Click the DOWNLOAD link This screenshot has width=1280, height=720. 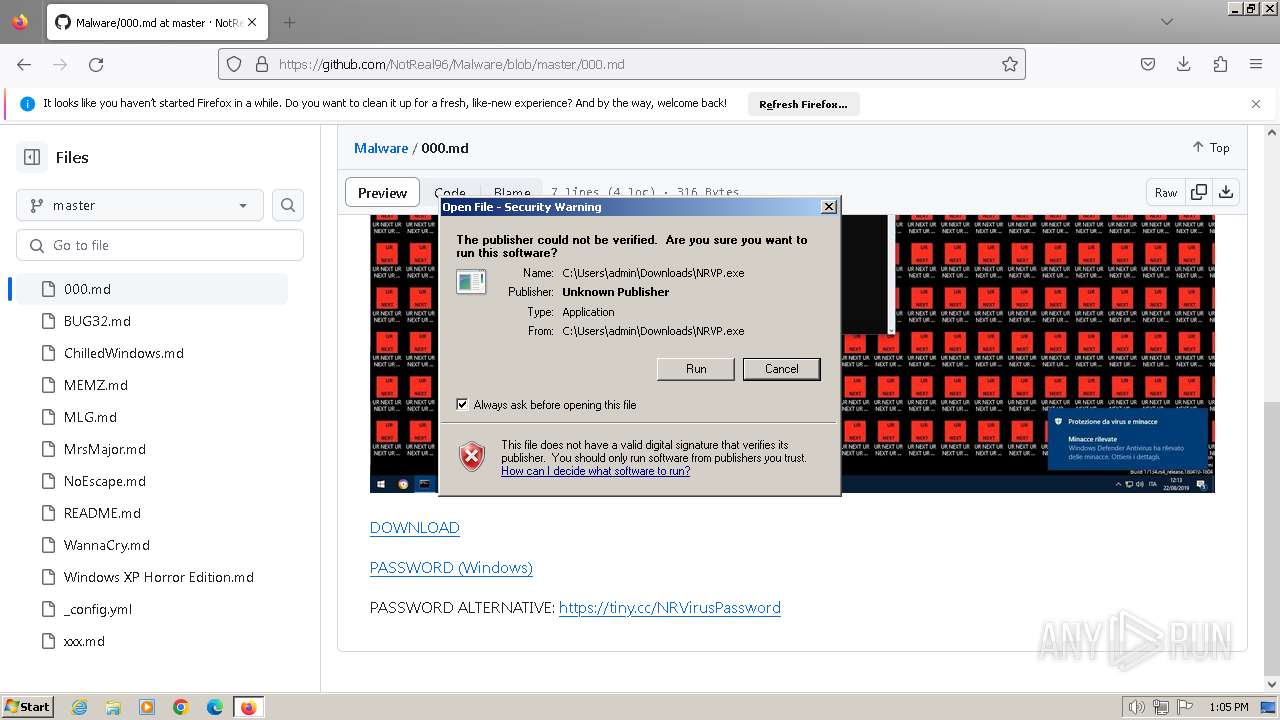[x=415, y=528]
